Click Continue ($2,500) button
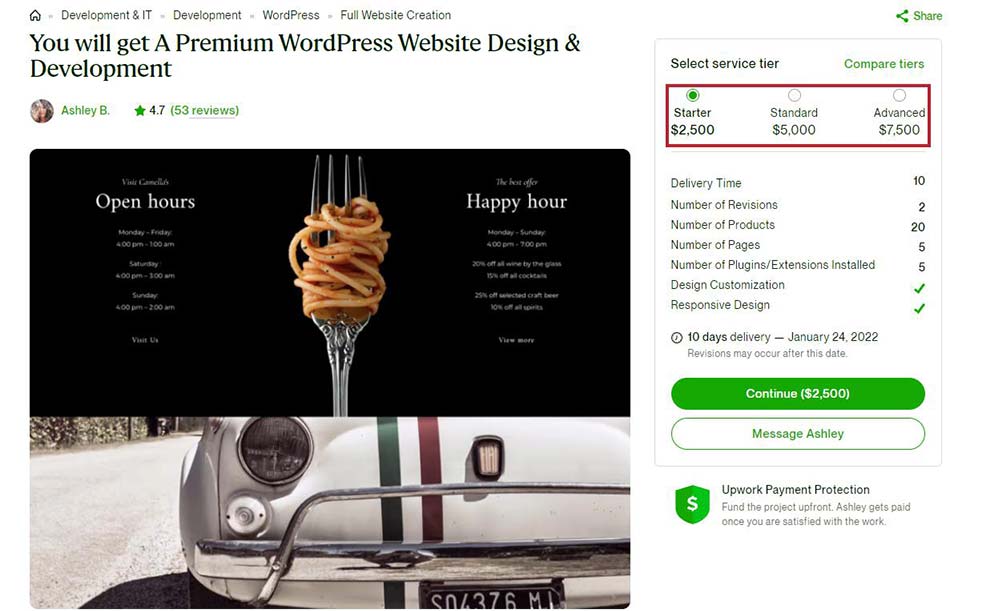 tap(798, 393)
